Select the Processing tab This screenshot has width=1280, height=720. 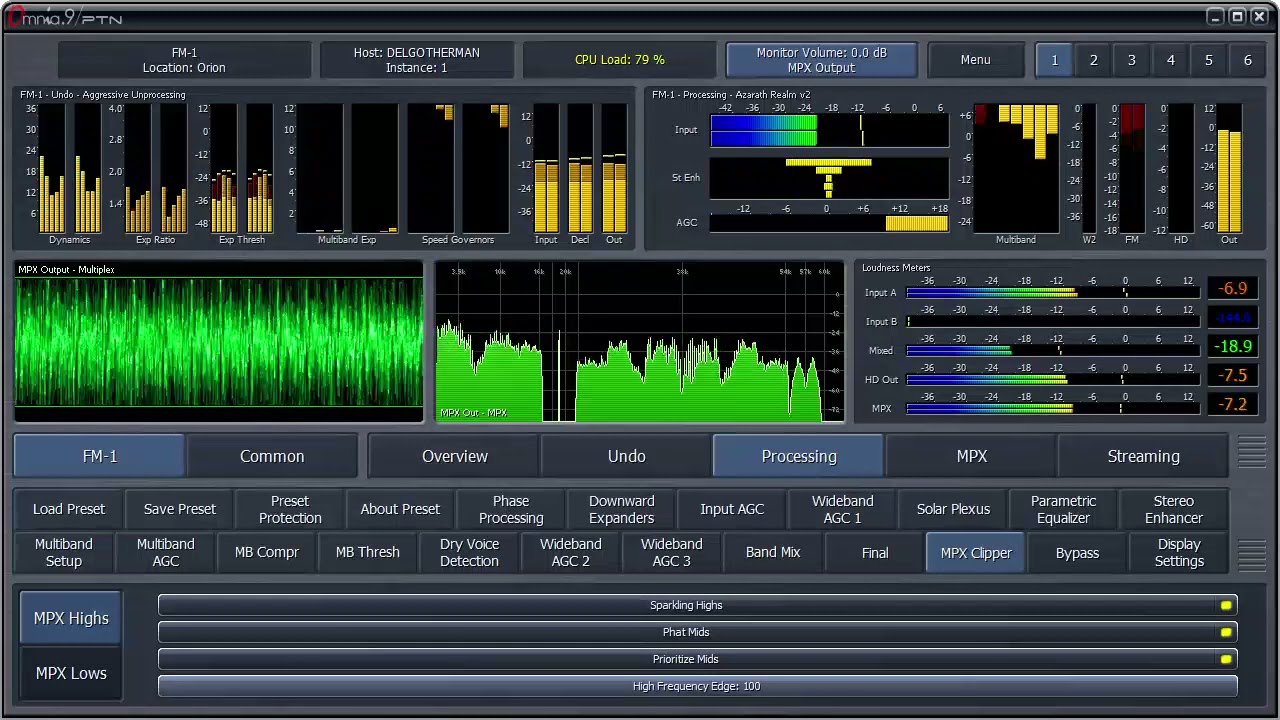click(x=799, y=456)
